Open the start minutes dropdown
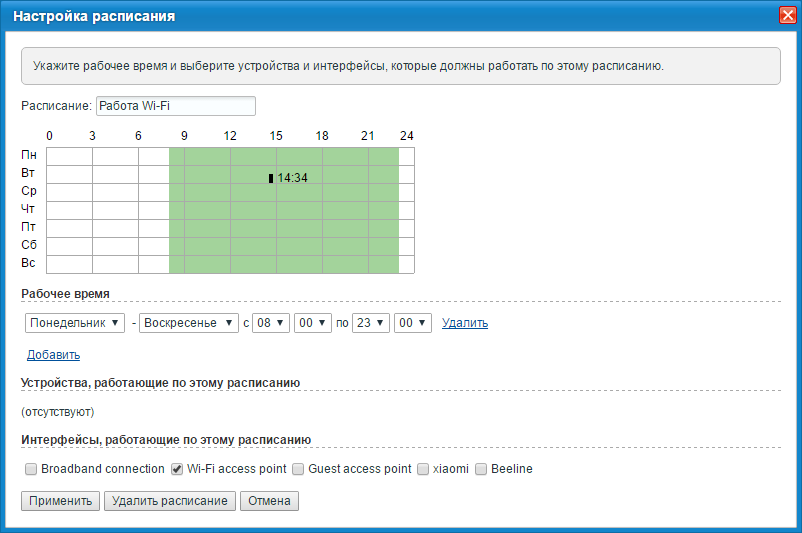The image size is (802, 533). 312,323
